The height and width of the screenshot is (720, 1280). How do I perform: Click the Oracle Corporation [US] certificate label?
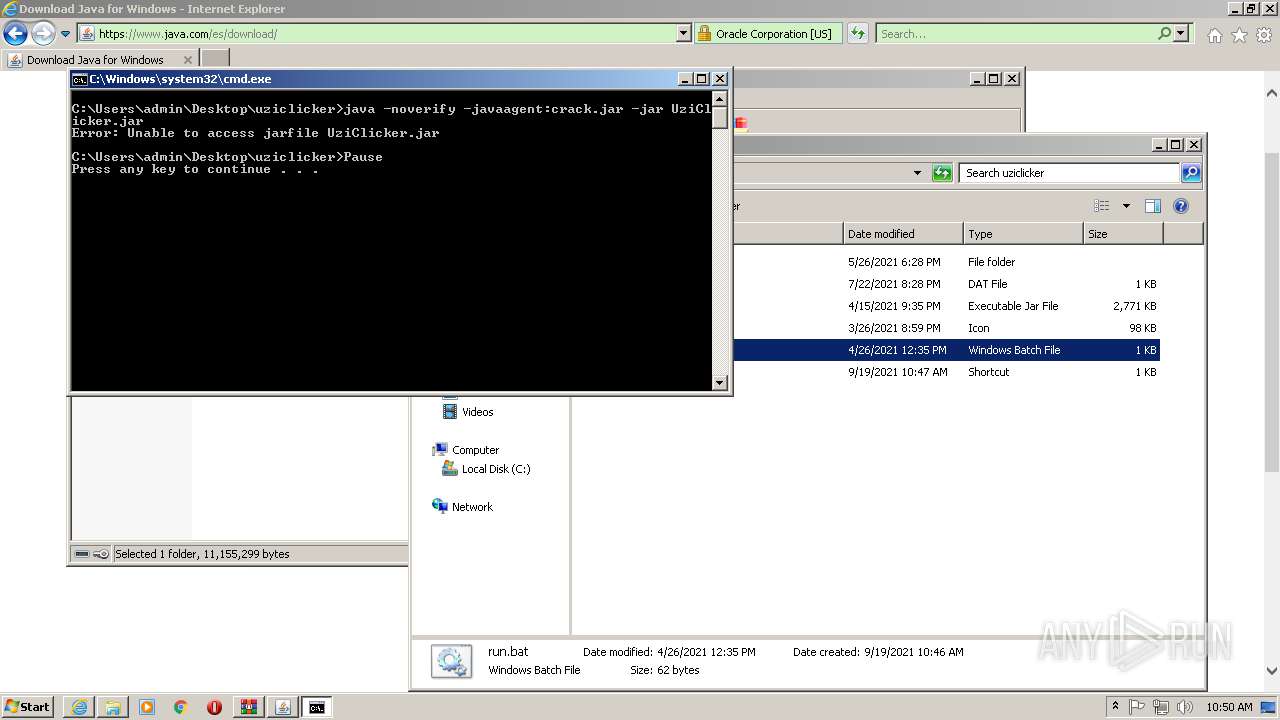pyautogui.click(x=773, y=34)
